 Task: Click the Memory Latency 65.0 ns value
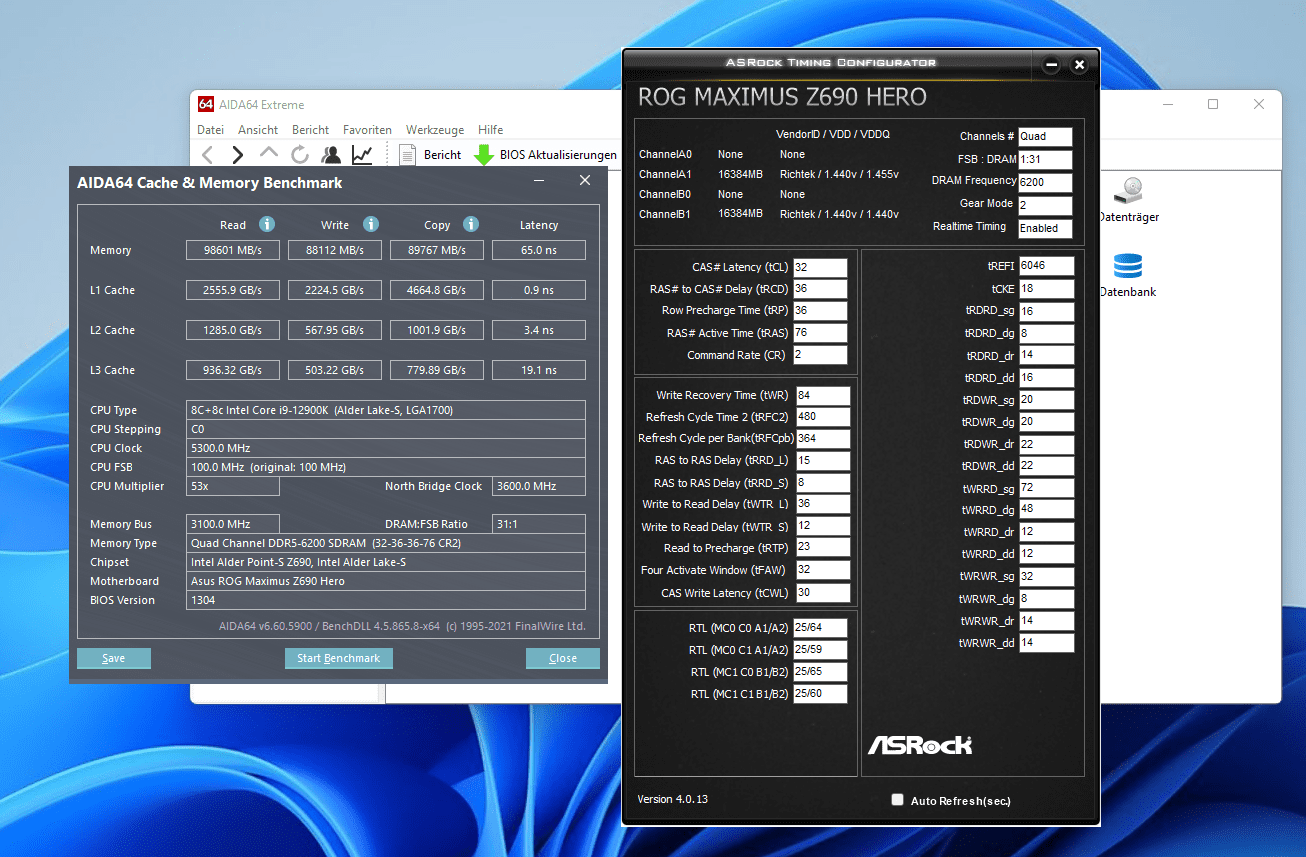tap(539, 250)
